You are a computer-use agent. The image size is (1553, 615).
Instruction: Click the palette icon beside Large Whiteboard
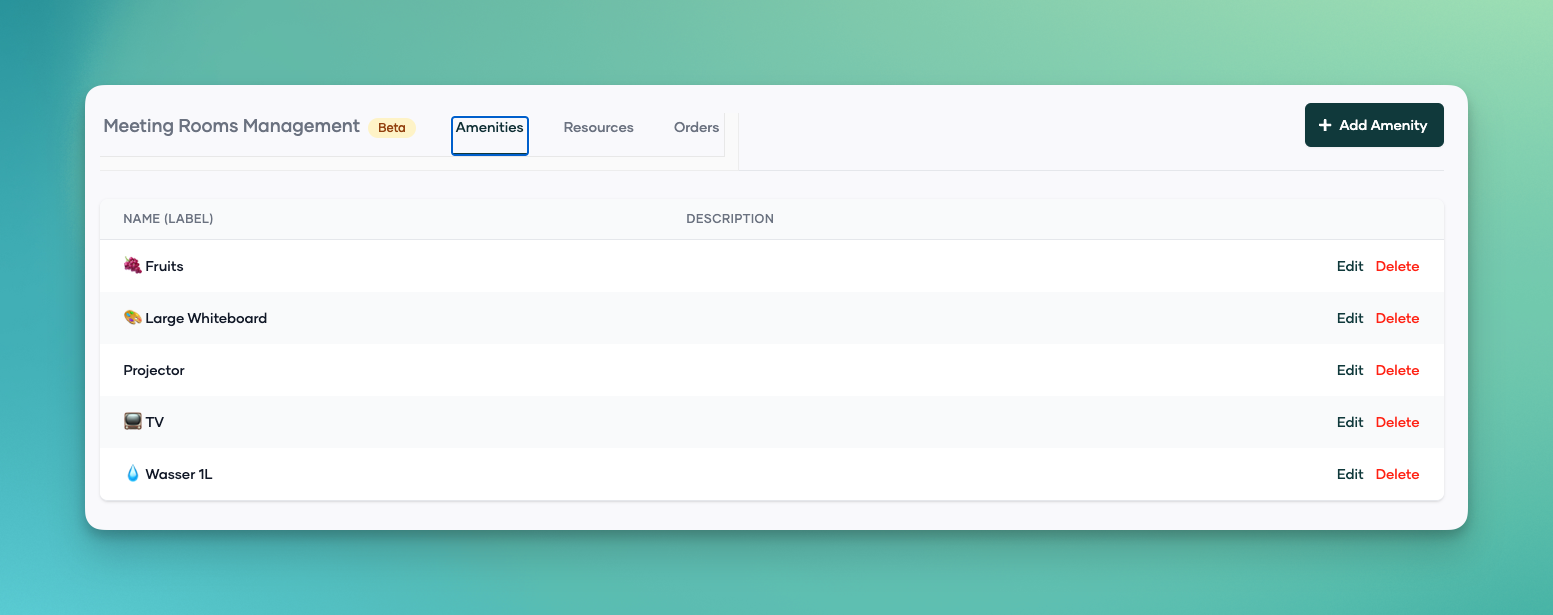[132, 318]
